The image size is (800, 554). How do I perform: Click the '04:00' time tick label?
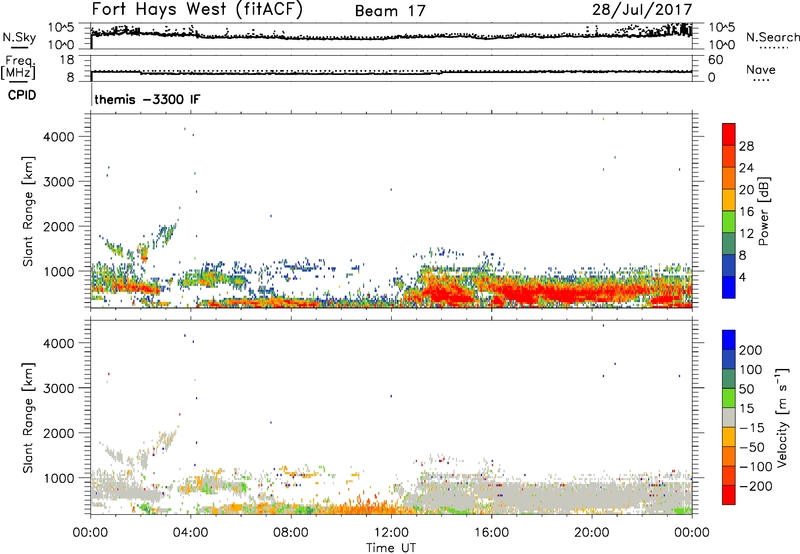[x=190, y=533]
